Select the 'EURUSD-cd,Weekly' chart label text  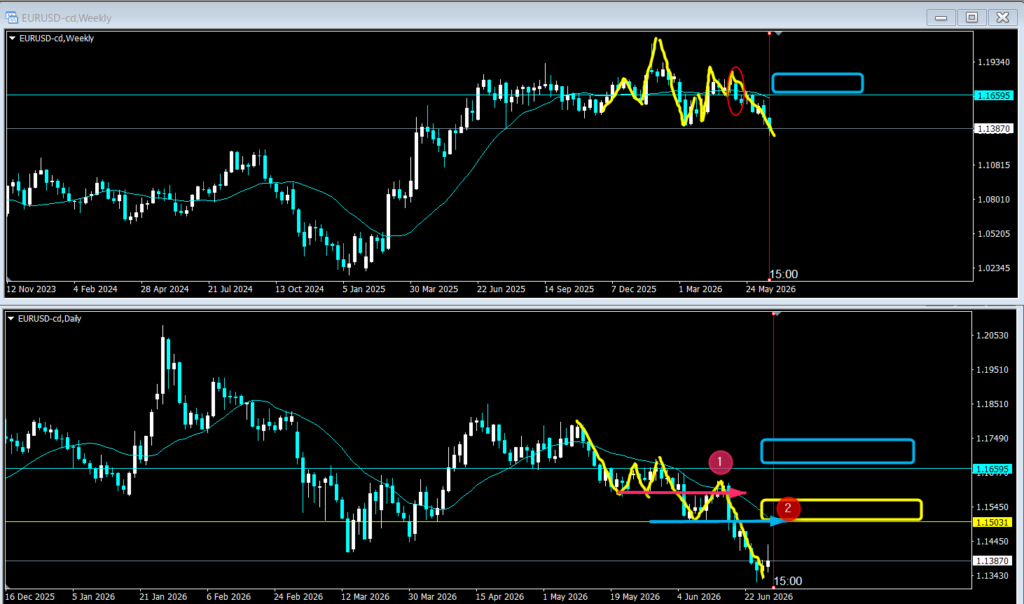(x=56, y=39)
